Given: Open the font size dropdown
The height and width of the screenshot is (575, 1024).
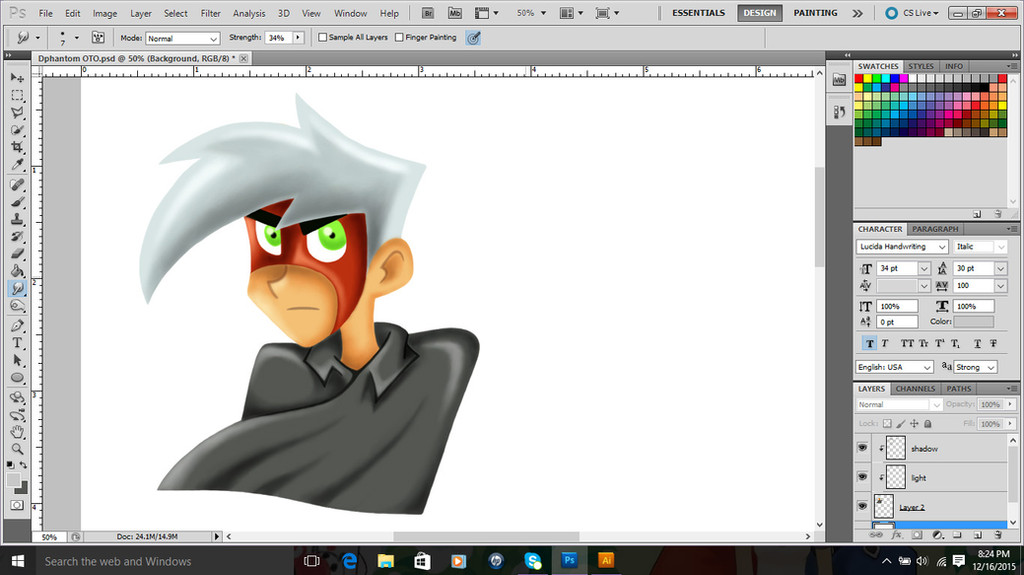Looking at the screenshot, I should coord(924,269).
